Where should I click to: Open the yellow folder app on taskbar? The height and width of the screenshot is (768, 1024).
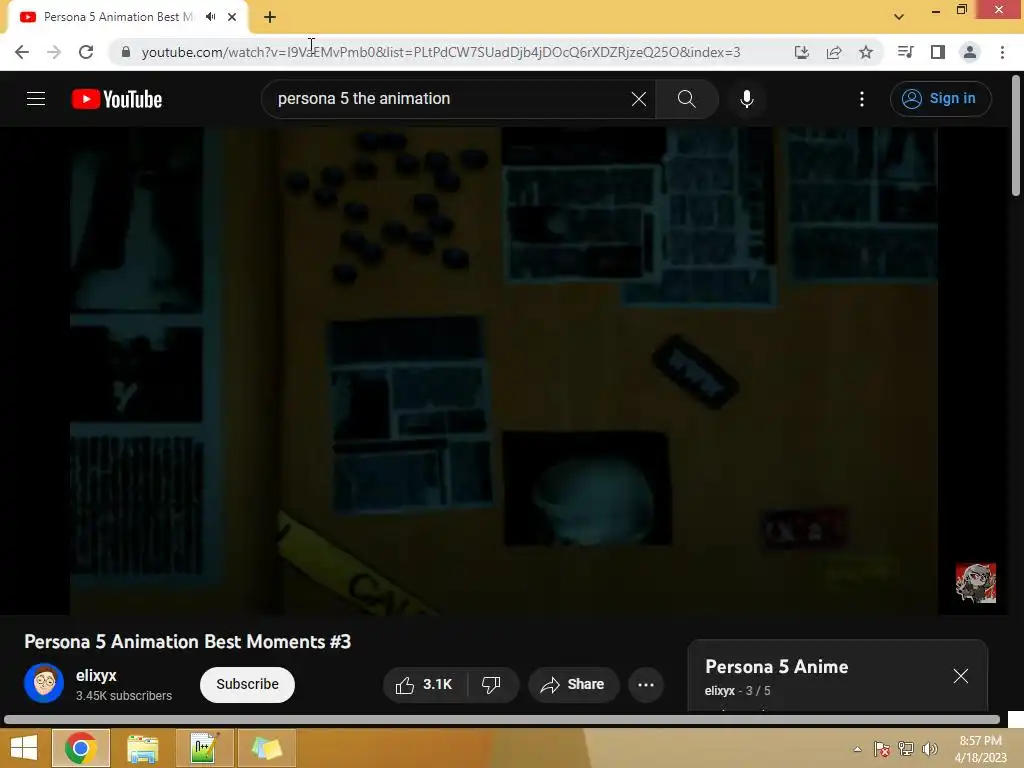pos(267,748)
